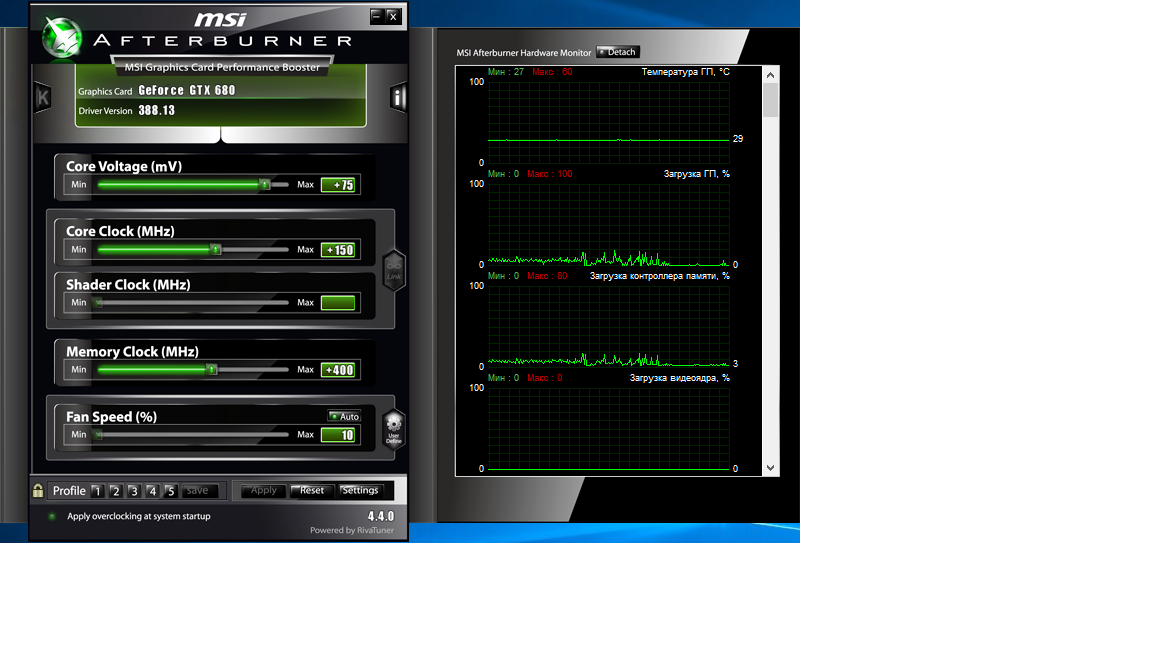The width and height of the screenshot is (1152, 648).
Task: Select profile slot 1
Action: [x=97, y=491]
